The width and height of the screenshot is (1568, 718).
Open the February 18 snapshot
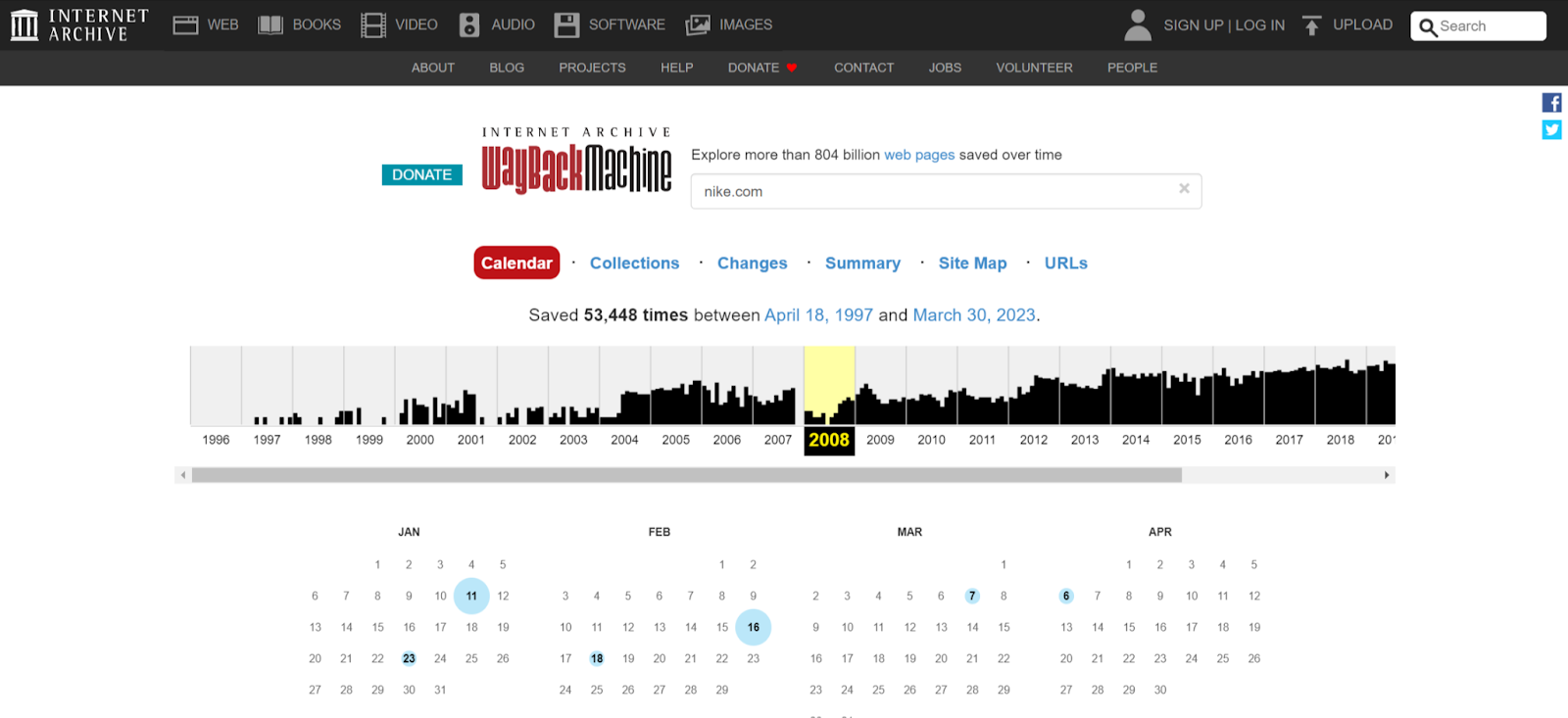pos(597,658)
